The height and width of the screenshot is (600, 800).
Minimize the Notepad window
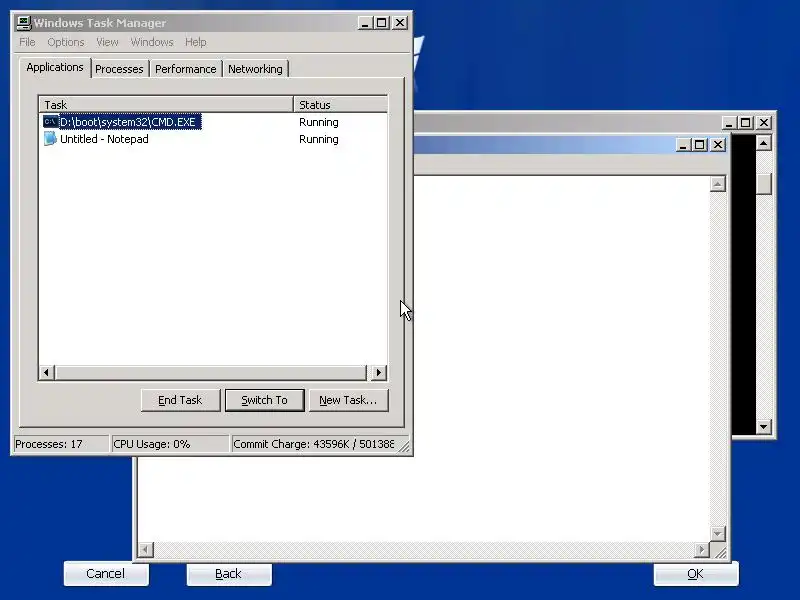coord(683,145)
